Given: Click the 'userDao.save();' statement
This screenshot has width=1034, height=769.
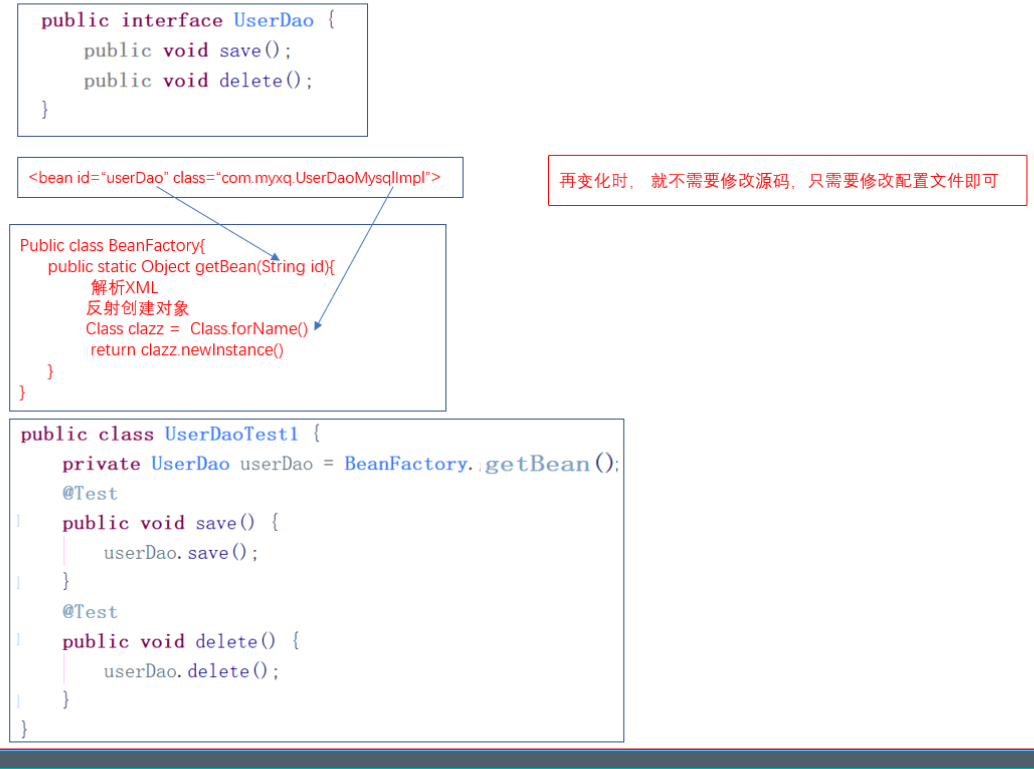Looking at the screenshot, I should [x=181, y=553].
